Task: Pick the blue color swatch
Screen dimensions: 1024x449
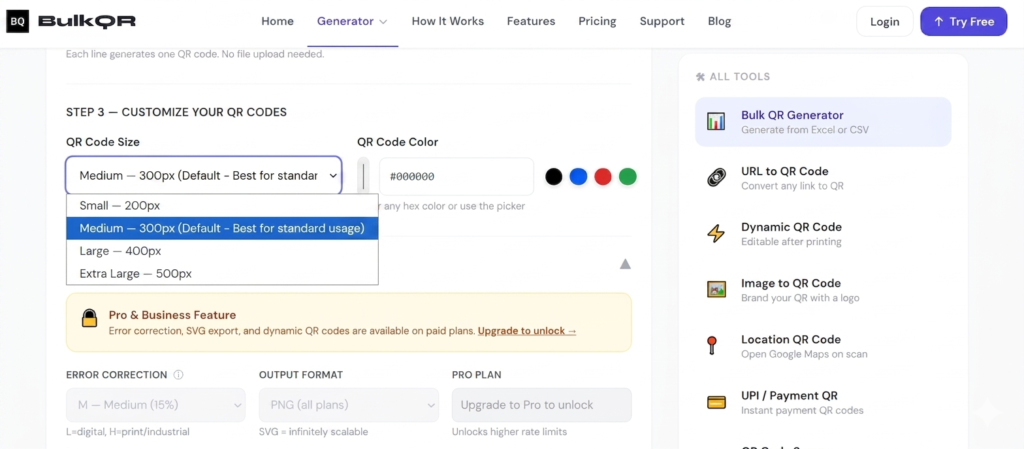Action: coord(579,176)
